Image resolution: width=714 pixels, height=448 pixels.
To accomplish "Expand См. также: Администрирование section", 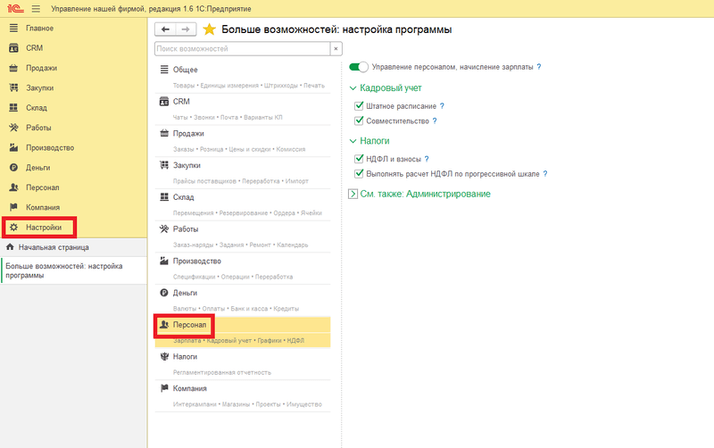I will click(353, 194).
